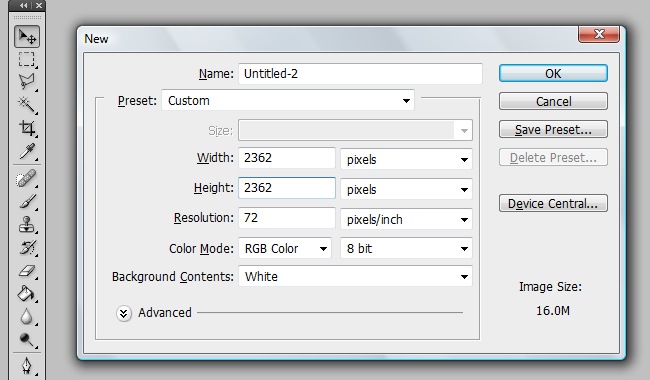The width and height of the screenshot is (650, 380).
Task: Click the Resolution value field
Action: [287, 218]
